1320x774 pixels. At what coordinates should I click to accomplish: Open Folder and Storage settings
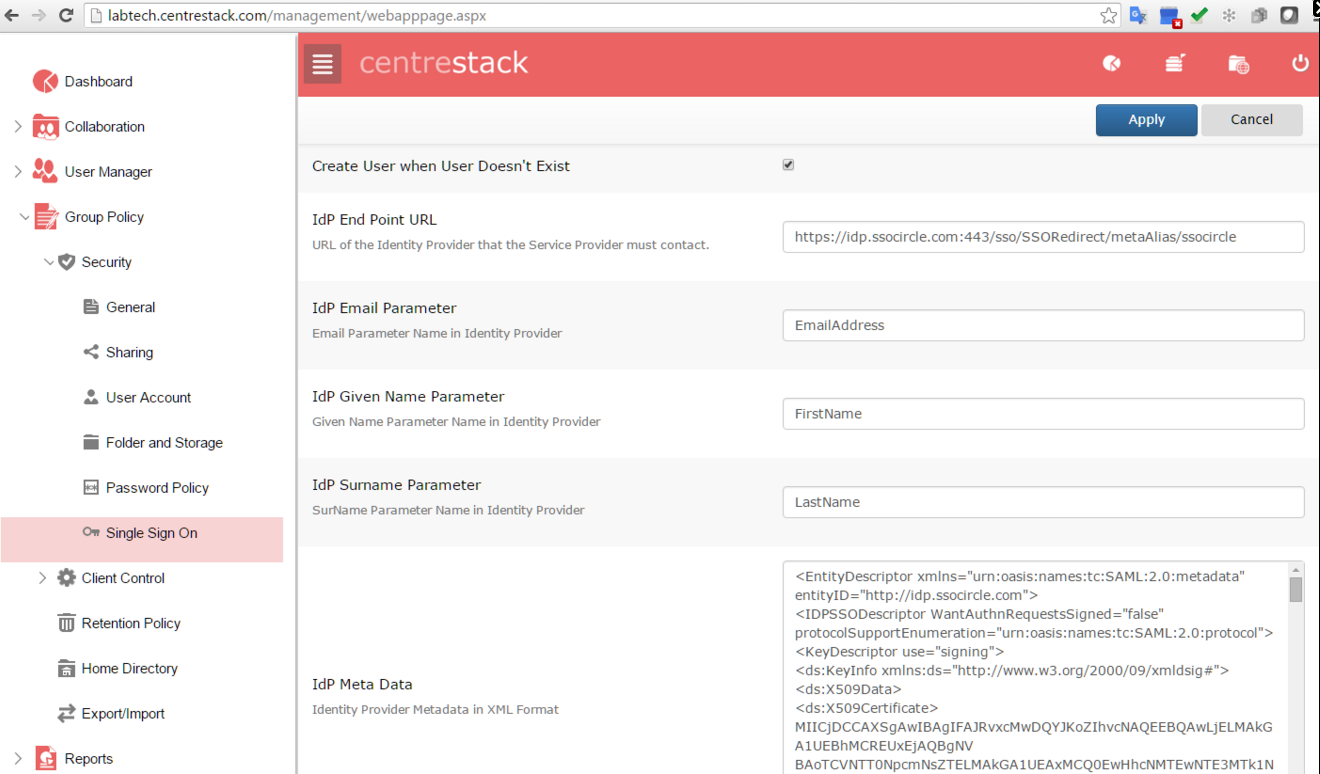coord(164,442)
